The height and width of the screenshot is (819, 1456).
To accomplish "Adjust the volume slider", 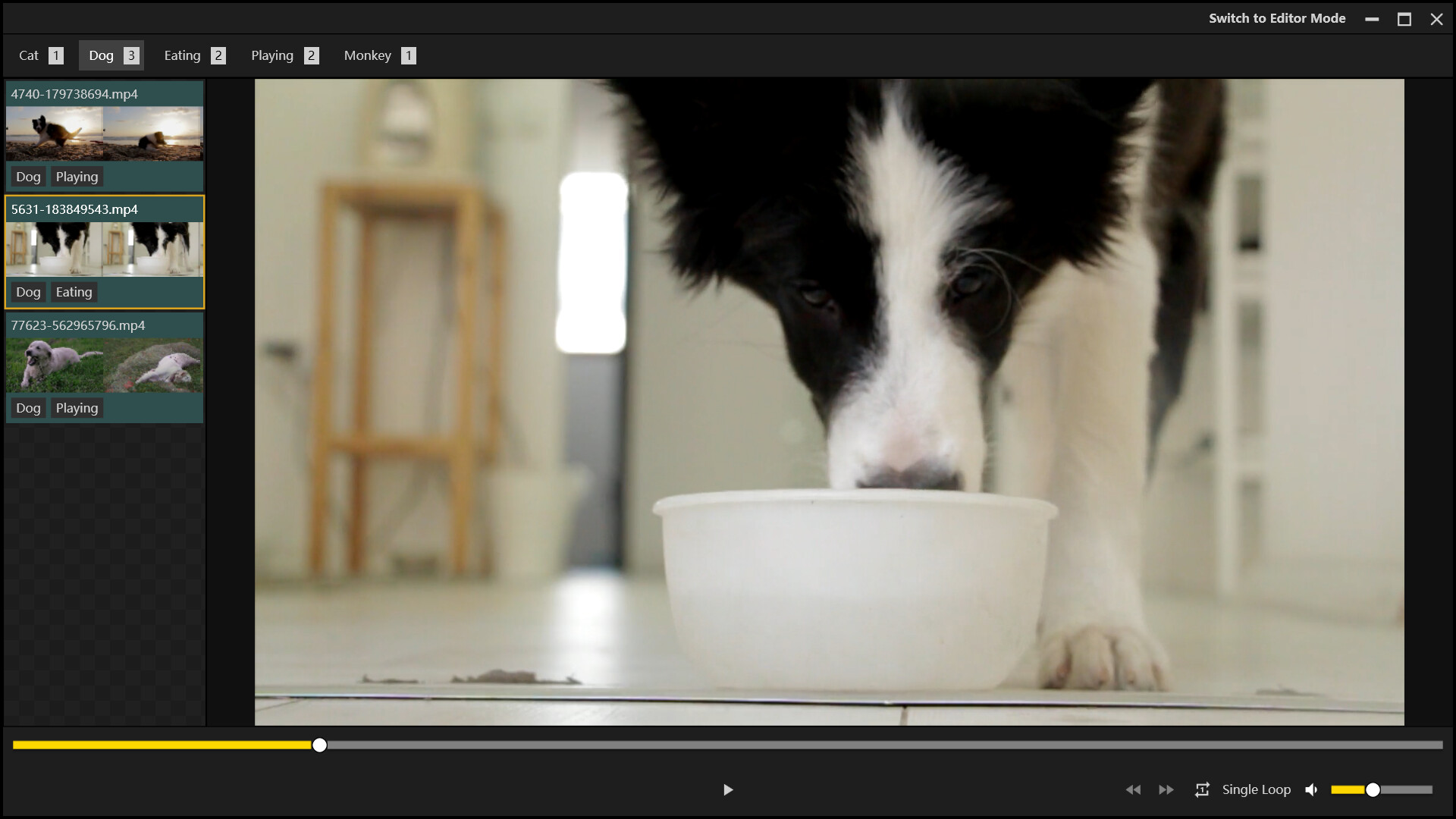I will [1381, 789].
